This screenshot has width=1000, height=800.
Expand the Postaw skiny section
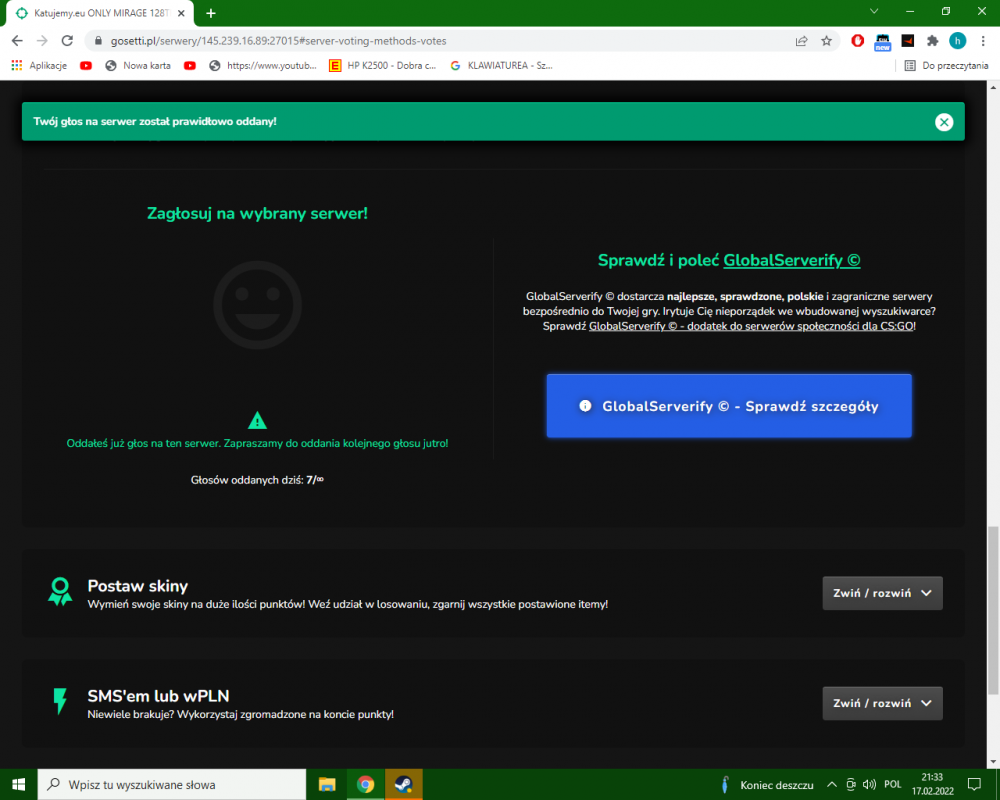click(882, 593)
